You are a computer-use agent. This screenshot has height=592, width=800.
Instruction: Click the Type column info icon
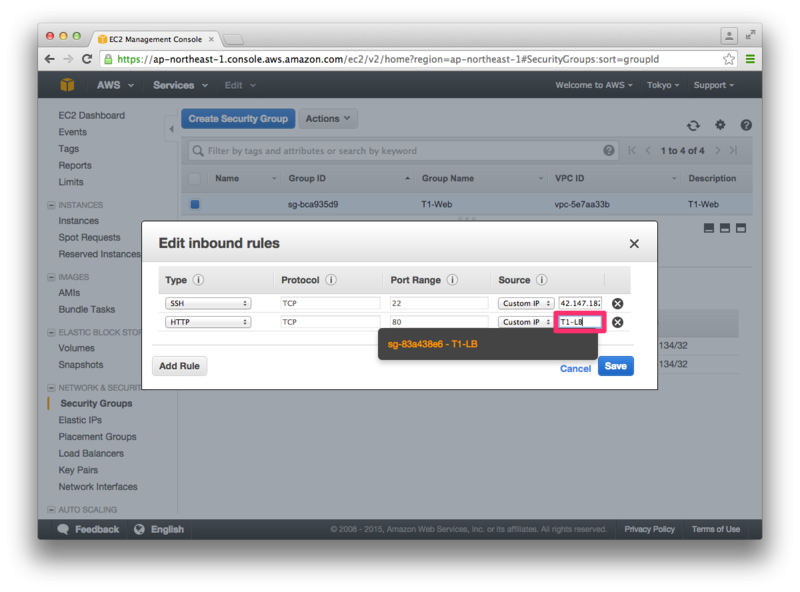(198, 280)
